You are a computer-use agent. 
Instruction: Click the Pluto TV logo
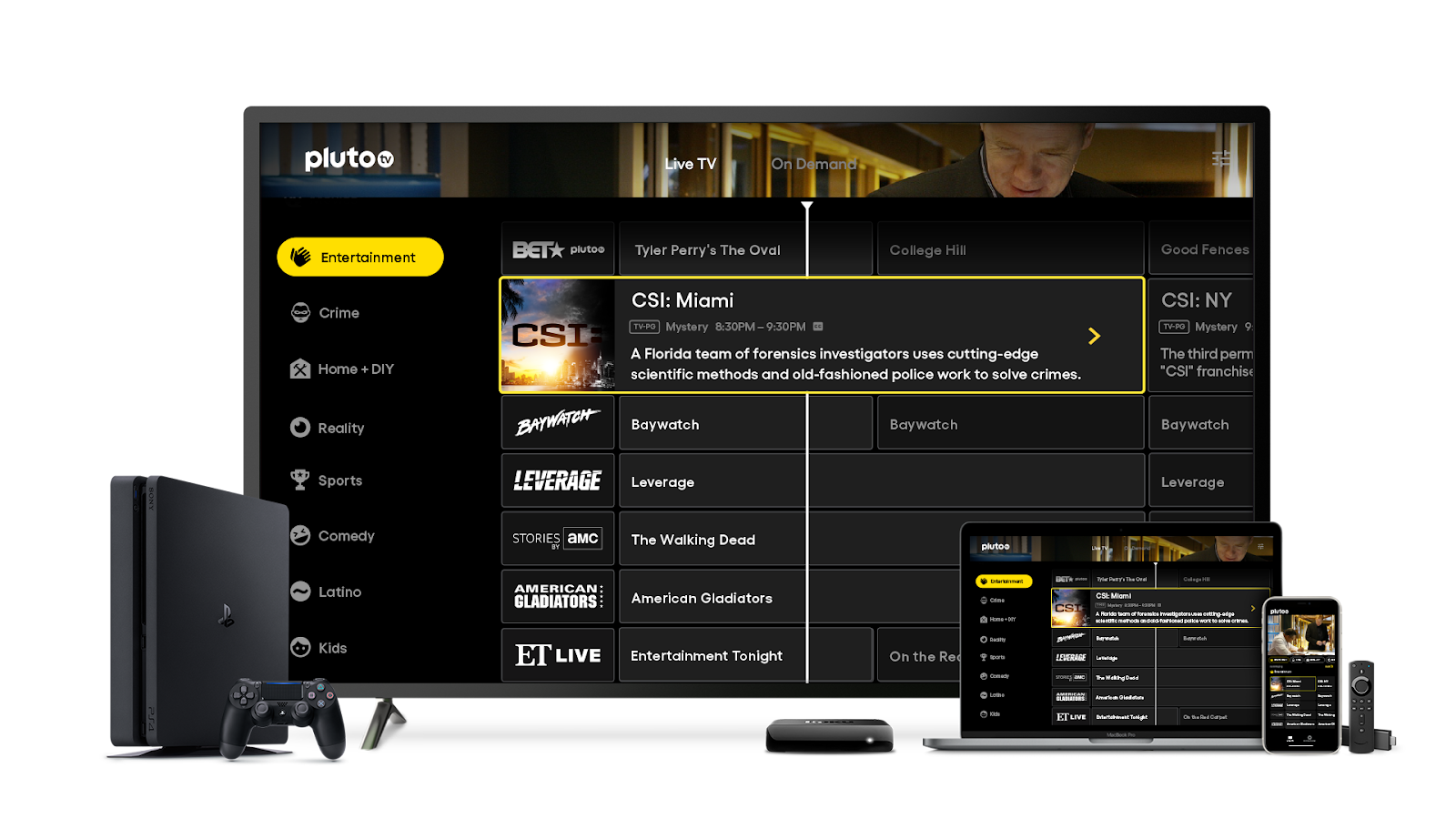[349, 159]
